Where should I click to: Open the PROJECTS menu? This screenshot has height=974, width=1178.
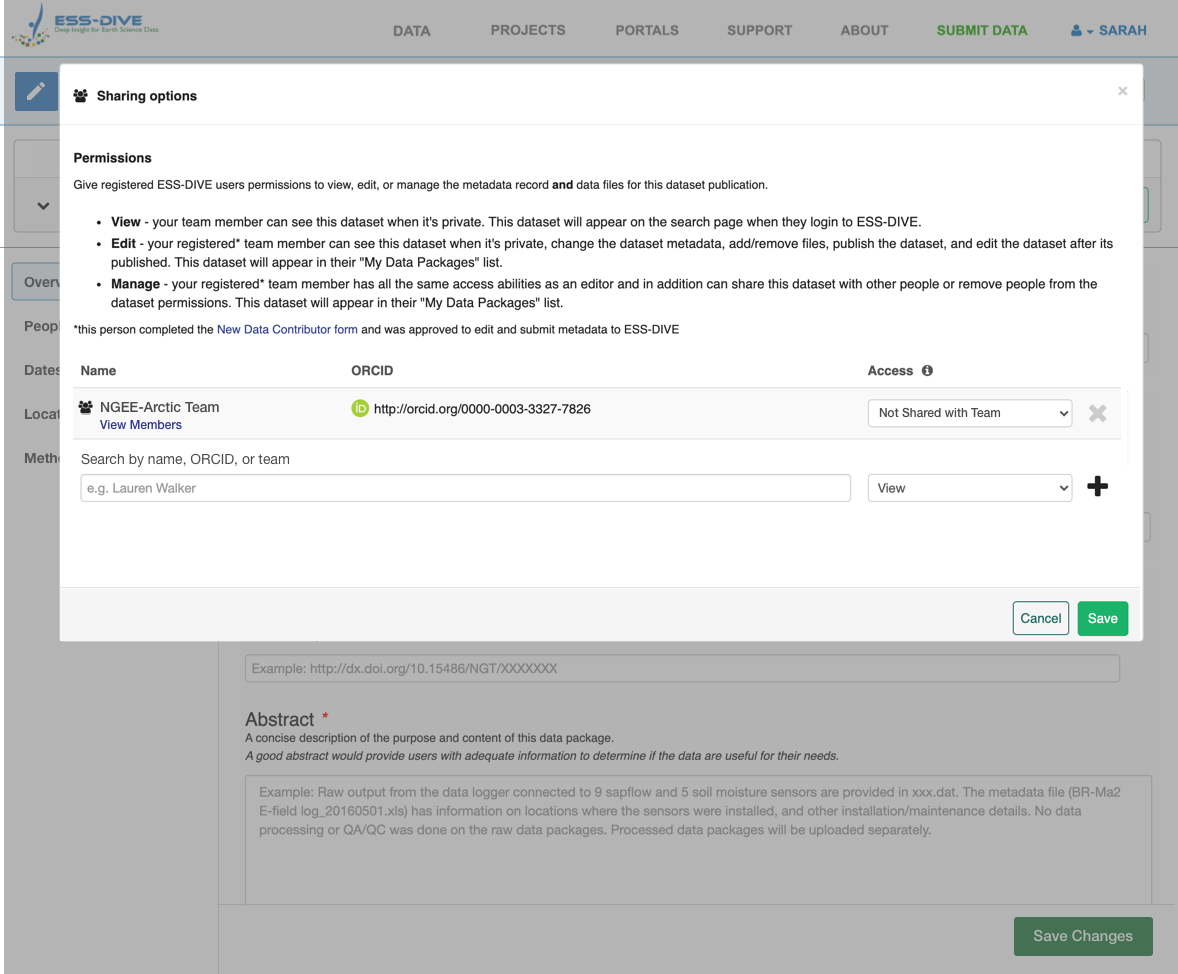(x=528, y=30)
